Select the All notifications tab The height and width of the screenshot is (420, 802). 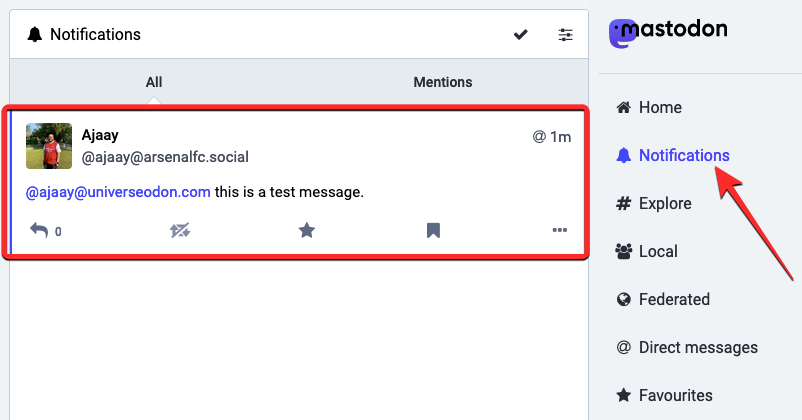(153, 82)
